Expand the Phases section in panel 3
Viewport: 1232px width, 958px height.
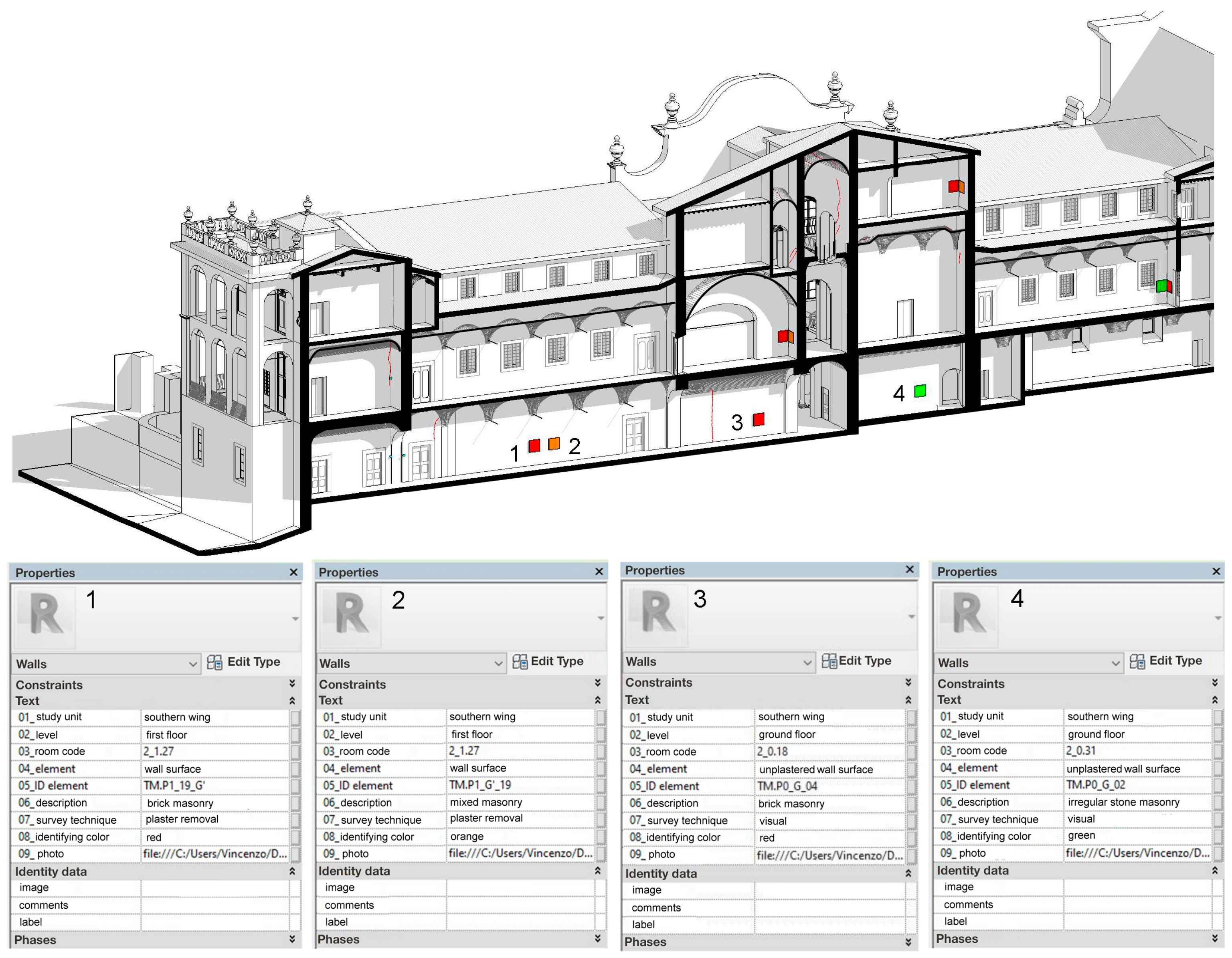coord(908,942)
